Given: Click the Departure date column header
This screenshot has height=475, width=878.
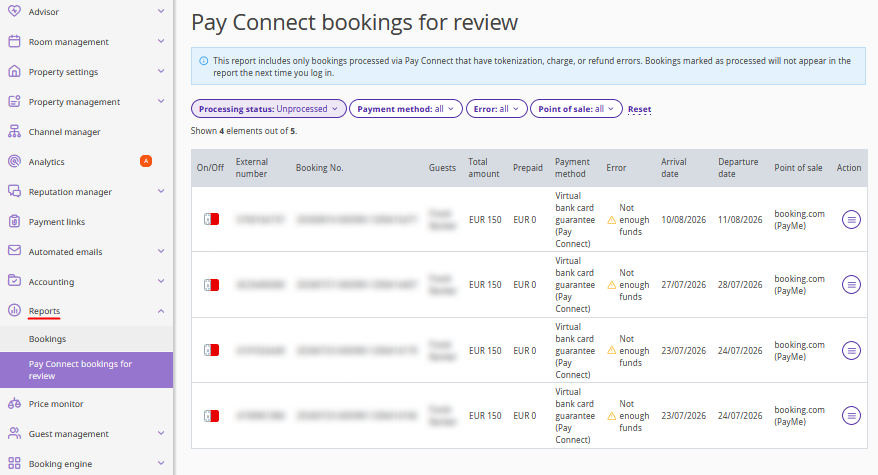Looking at the screenshot, I should pos(738,167).
